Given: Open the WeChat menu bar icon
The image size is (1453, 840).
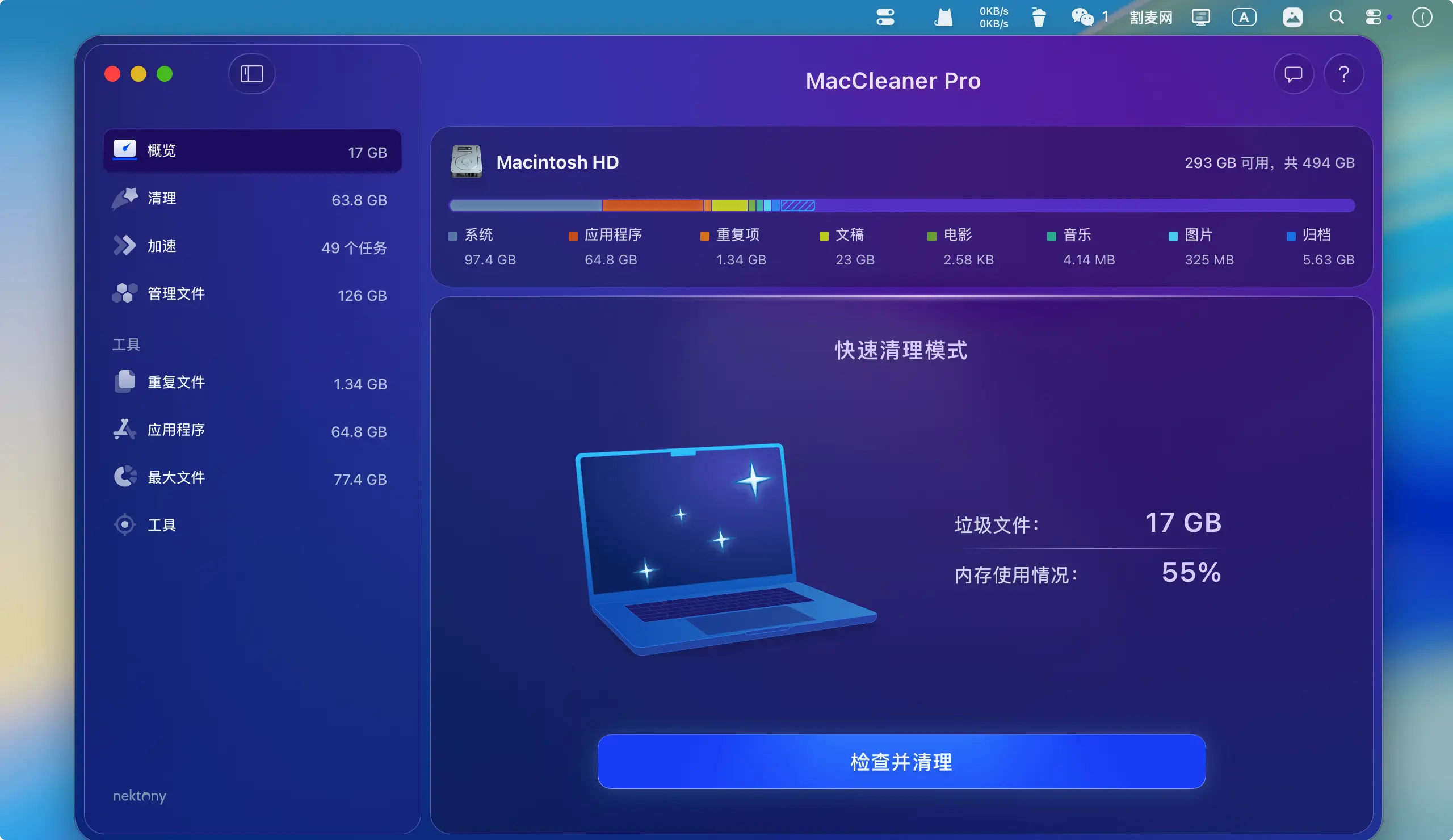Looking at the screenshot, I should pos(1082,17).
